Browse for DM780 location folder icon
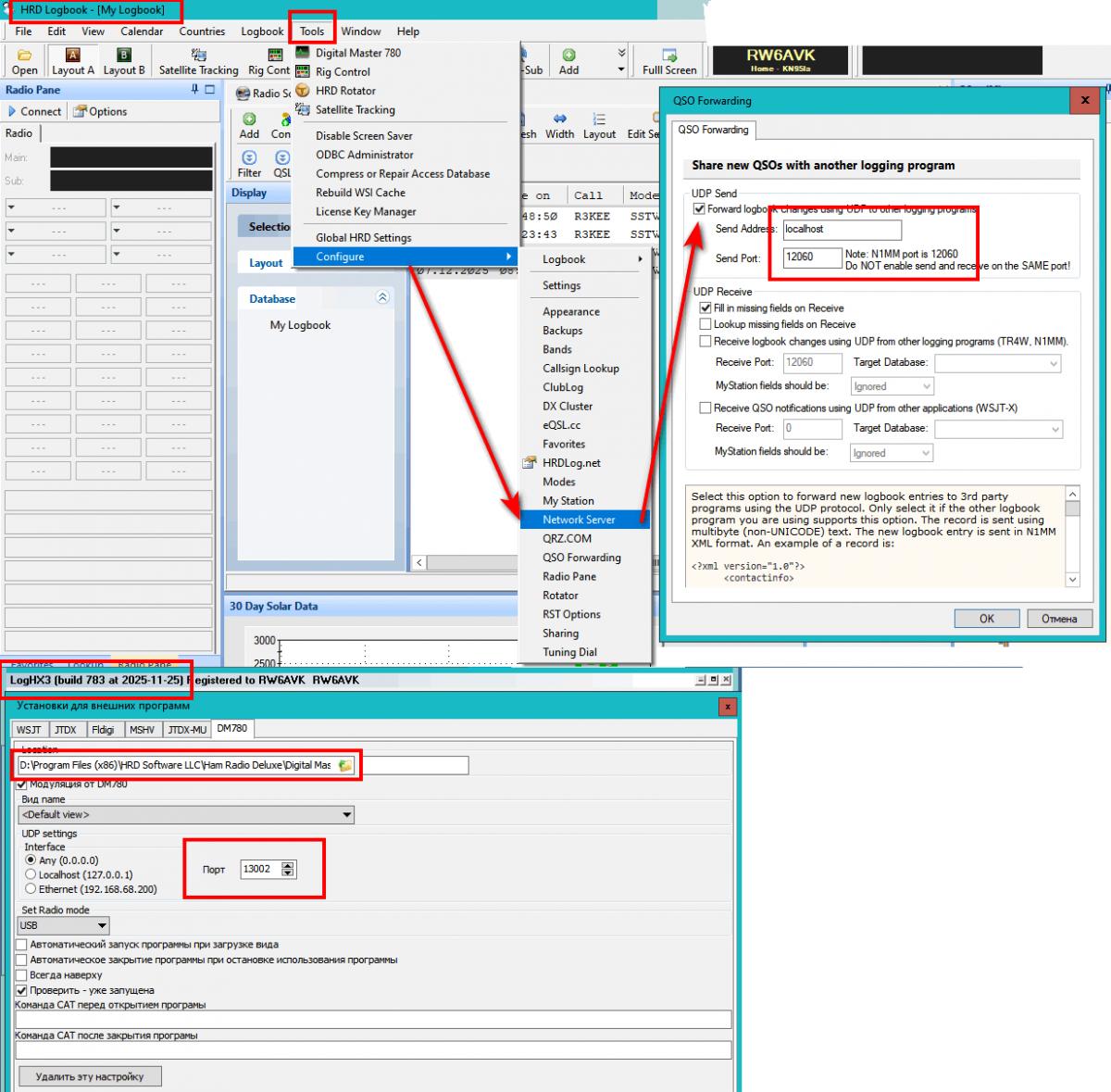Image resolution: width=1111 pixels, height=1092 pixels. point(345,766)
